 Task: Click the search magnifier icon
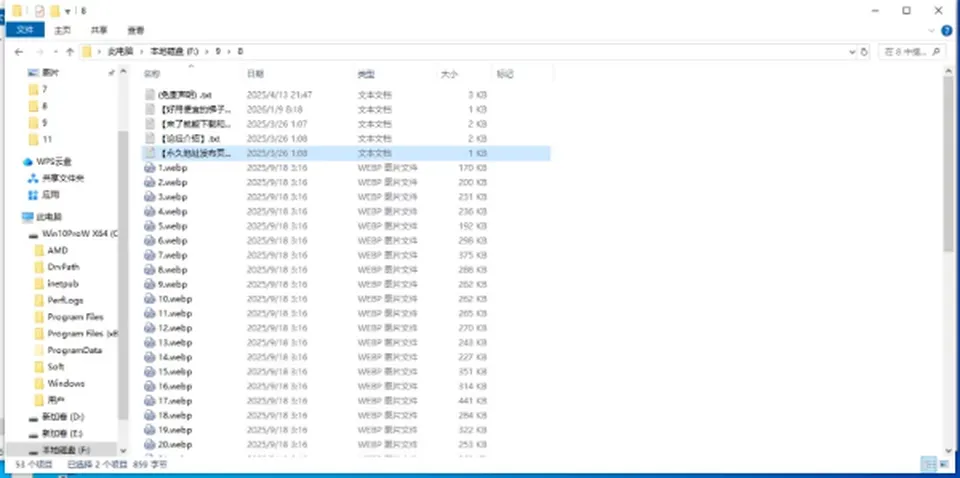pyautogui.click(x=936, y=52)
